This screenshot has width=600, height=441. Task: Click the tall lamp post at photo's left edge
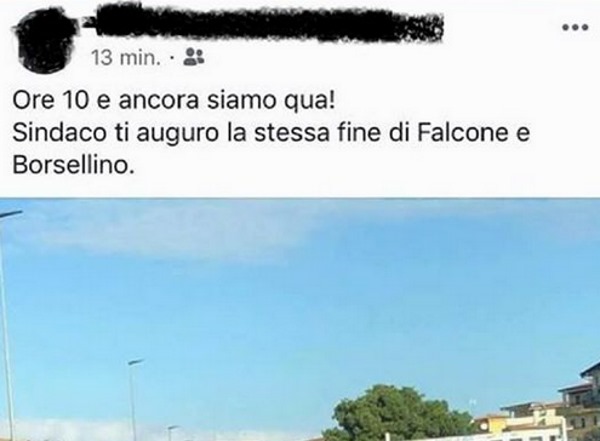[7, 325]
